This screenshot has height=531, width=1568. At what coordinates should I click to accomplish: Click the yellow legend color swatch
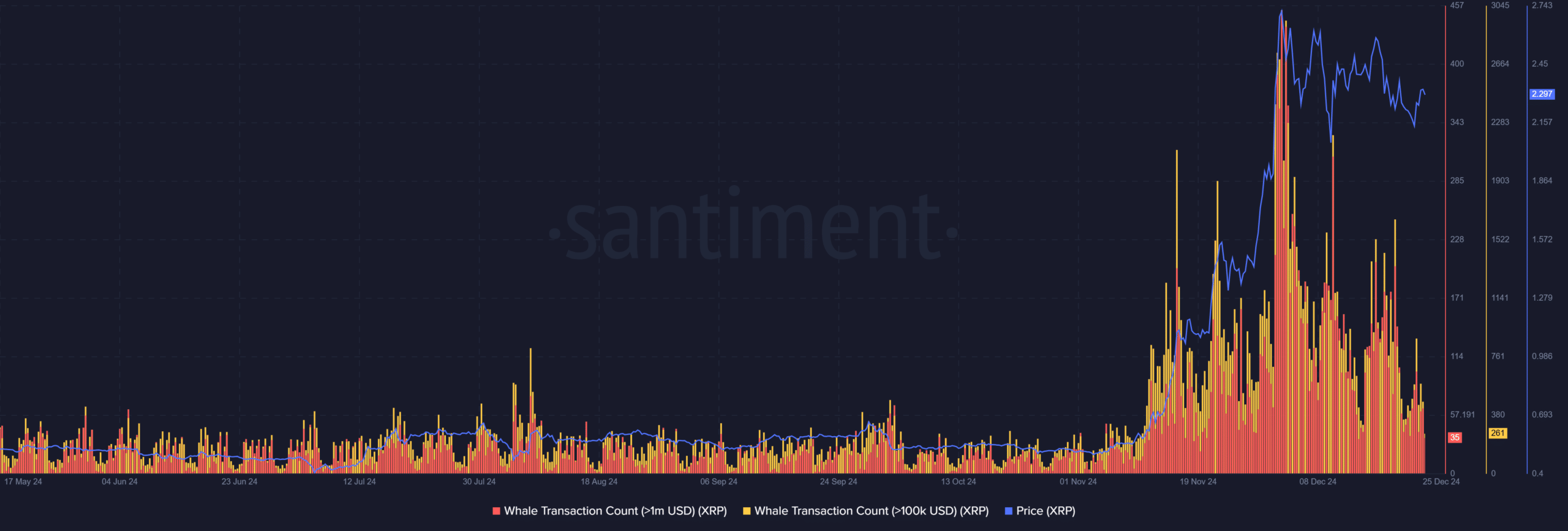(x=747, y=511)
